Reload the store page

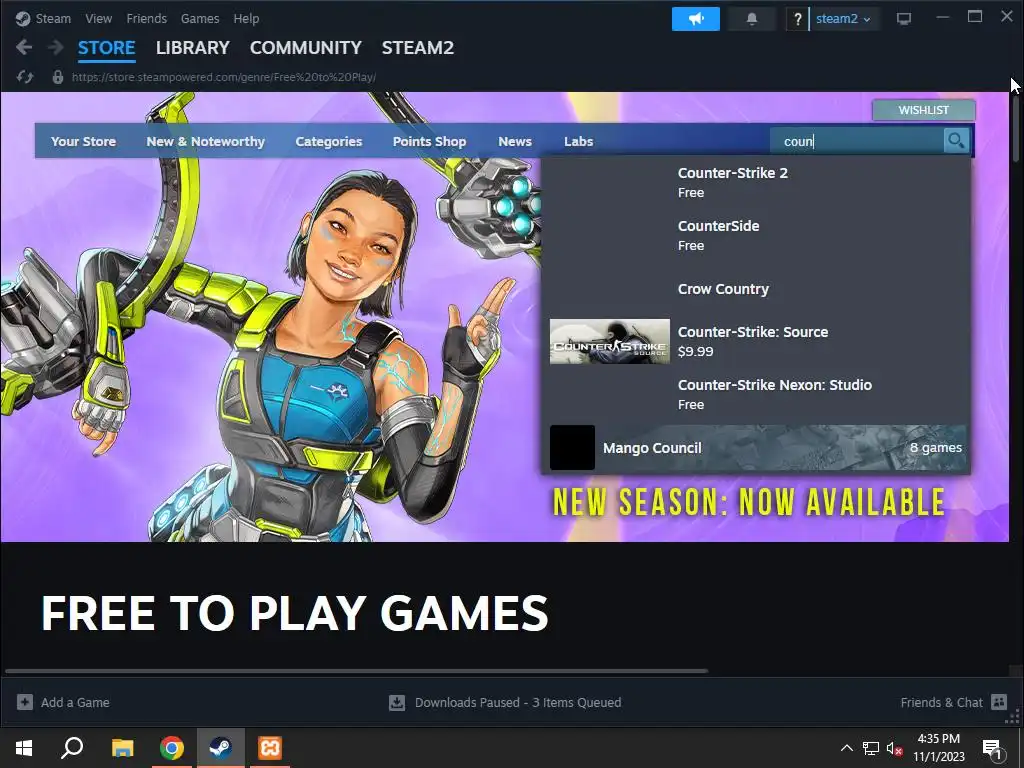25,77
